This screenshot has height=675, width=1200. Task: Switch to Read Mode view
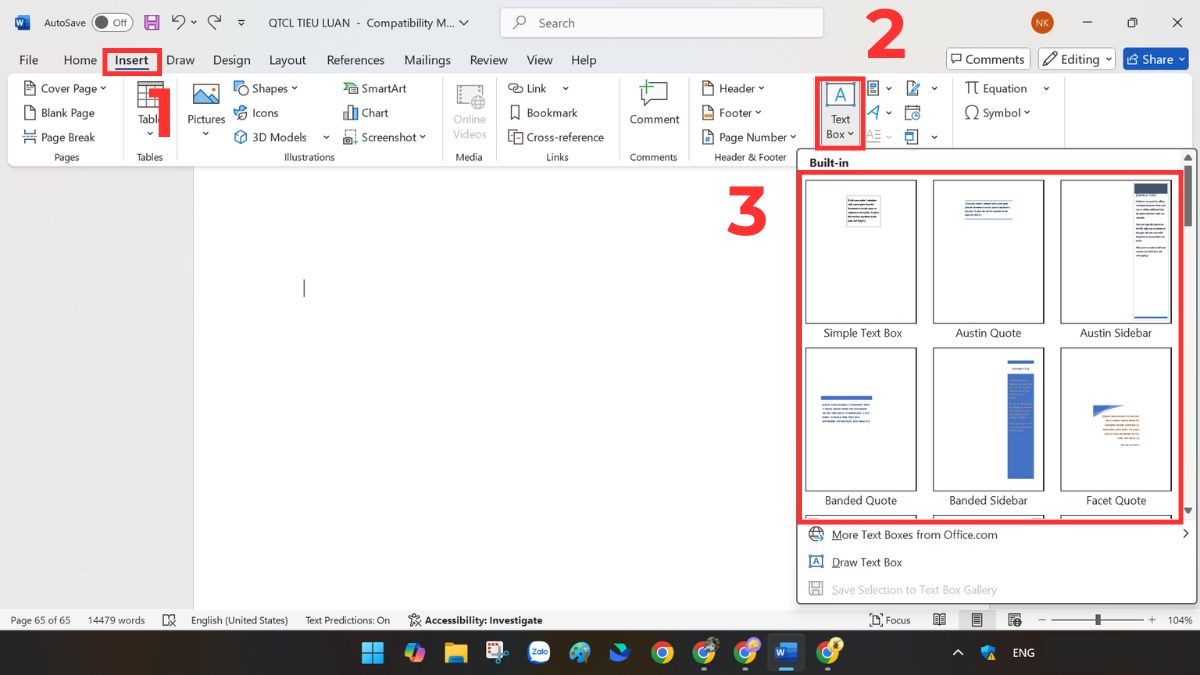point(939,620)
